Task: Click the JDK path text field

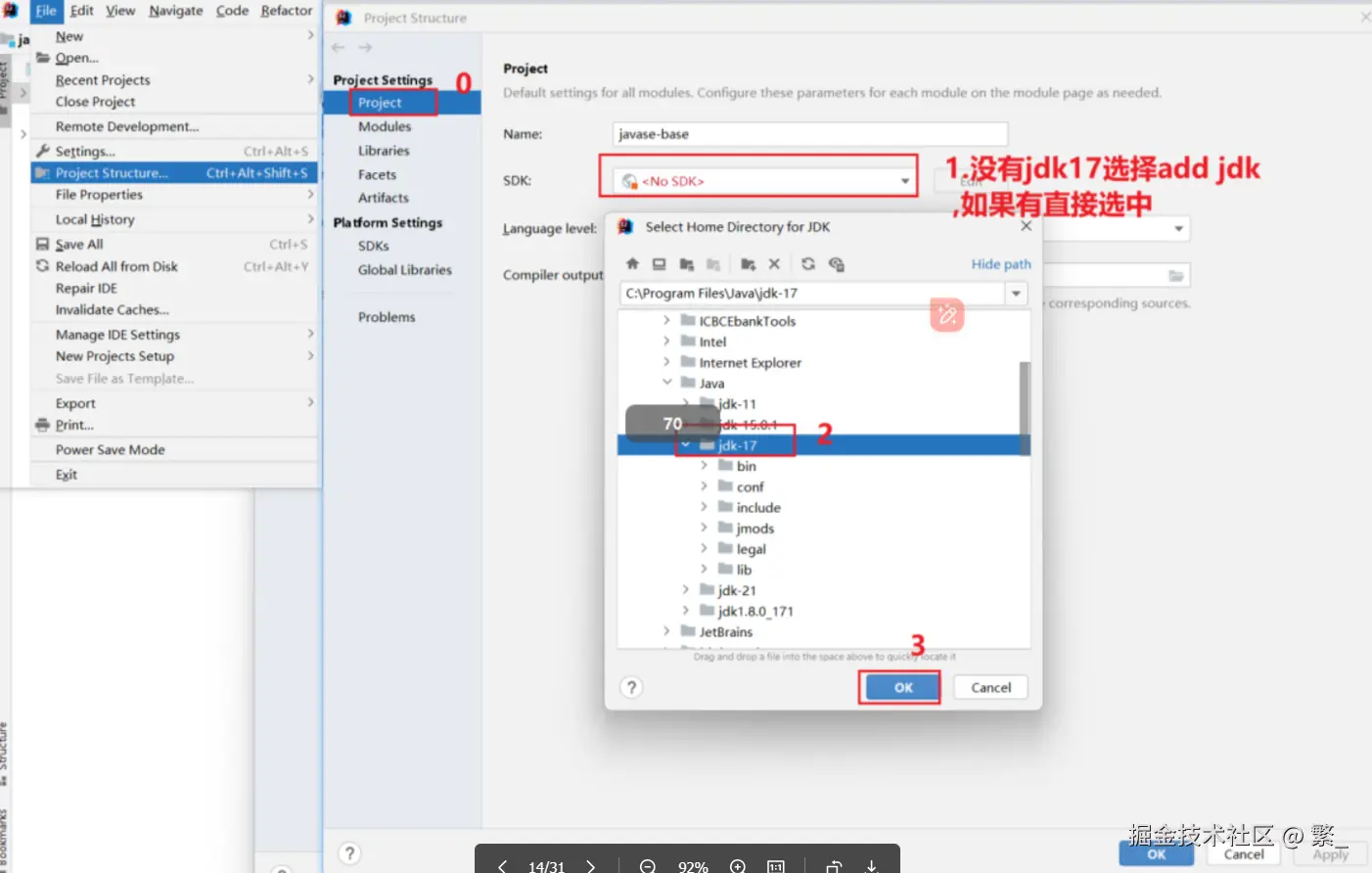Action: pos(812,294)
